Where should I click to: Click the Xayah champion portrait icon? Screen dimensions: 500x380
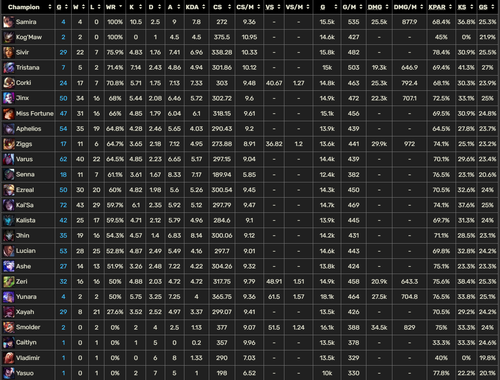pos(8,312)
